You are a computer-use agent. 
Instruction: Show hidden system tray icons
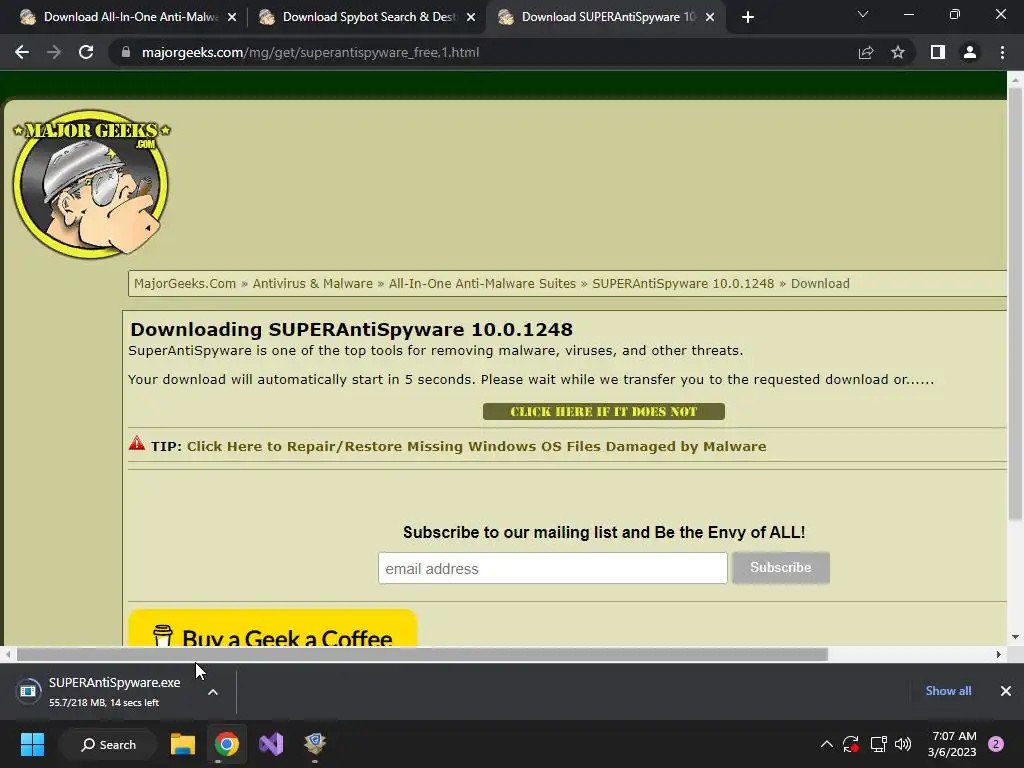[827, 744]
